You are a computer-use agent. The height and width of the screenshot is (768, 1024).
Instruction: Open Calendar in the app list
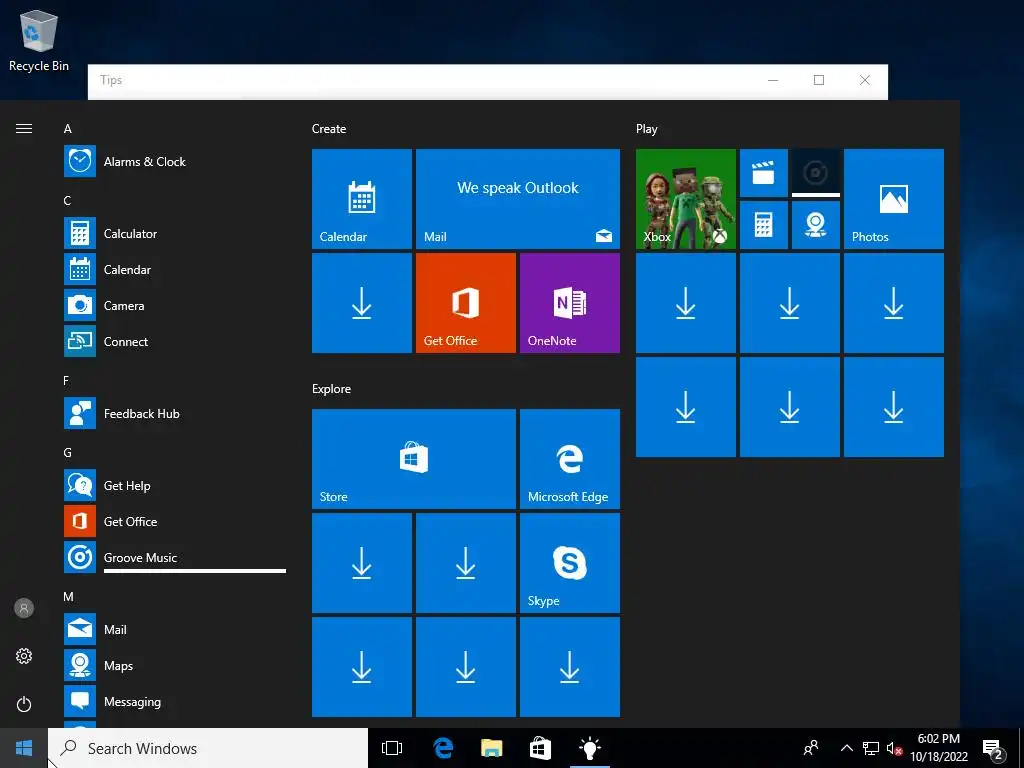174,270
